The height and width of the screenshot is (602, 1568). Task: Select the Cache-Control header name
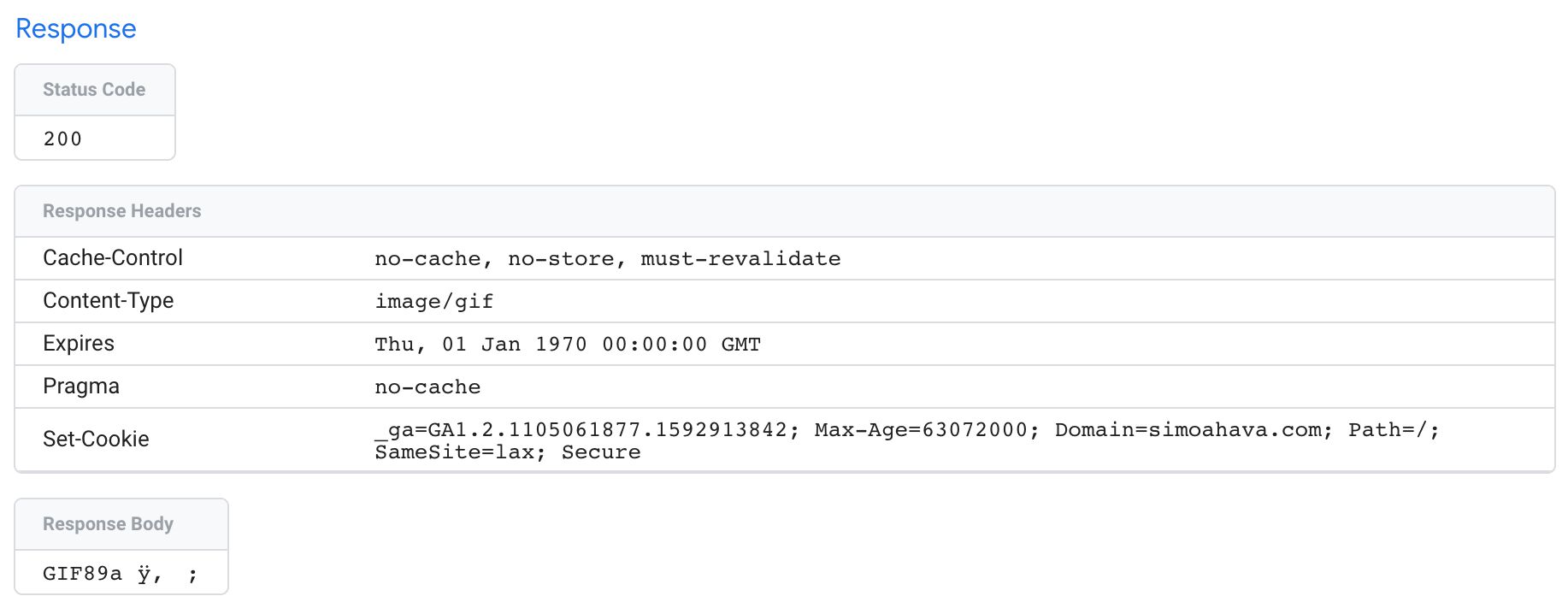click(x=113, y=257)
